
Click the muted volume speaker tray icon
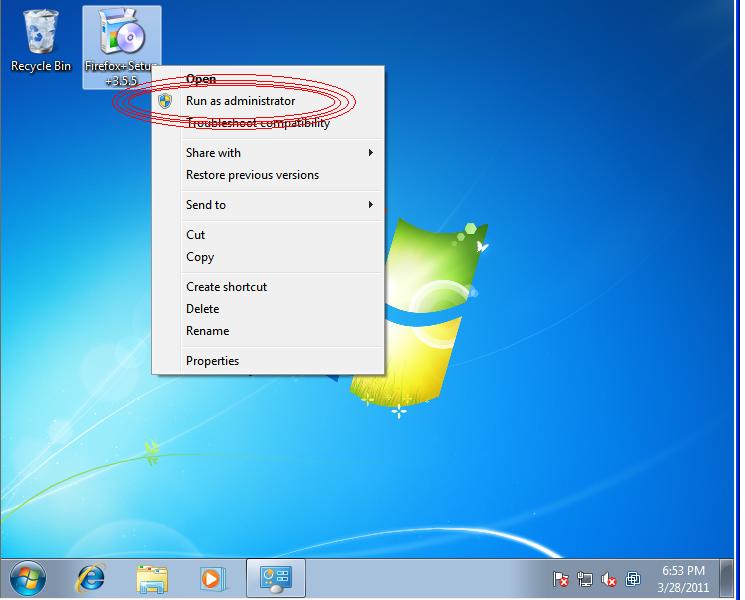point(609,579)
